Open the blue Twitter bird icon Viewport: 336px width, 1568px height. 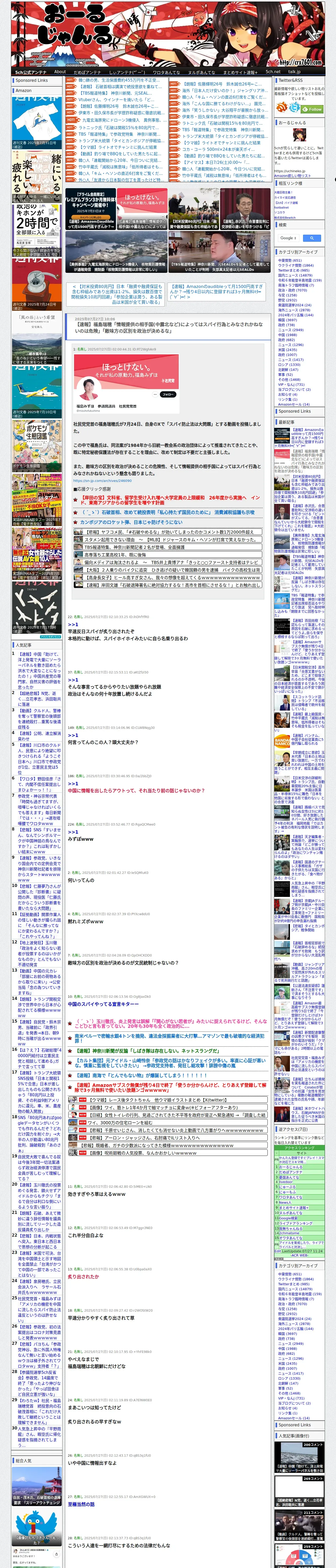click(x=295, y=107)
